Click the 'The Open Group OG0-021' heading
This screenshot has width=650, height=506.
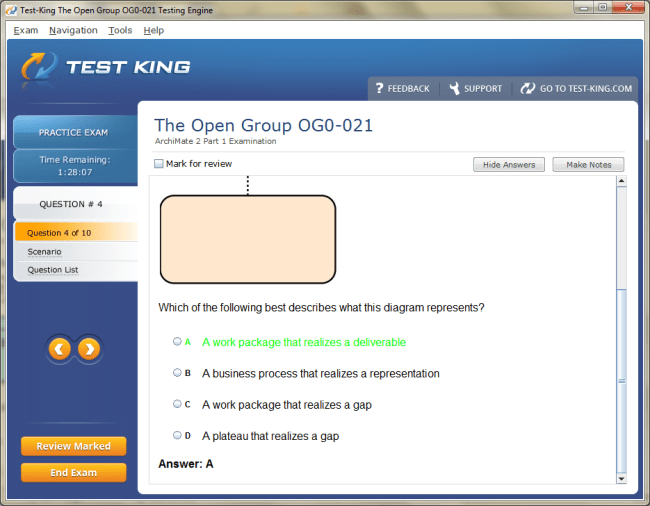(264, 125)
